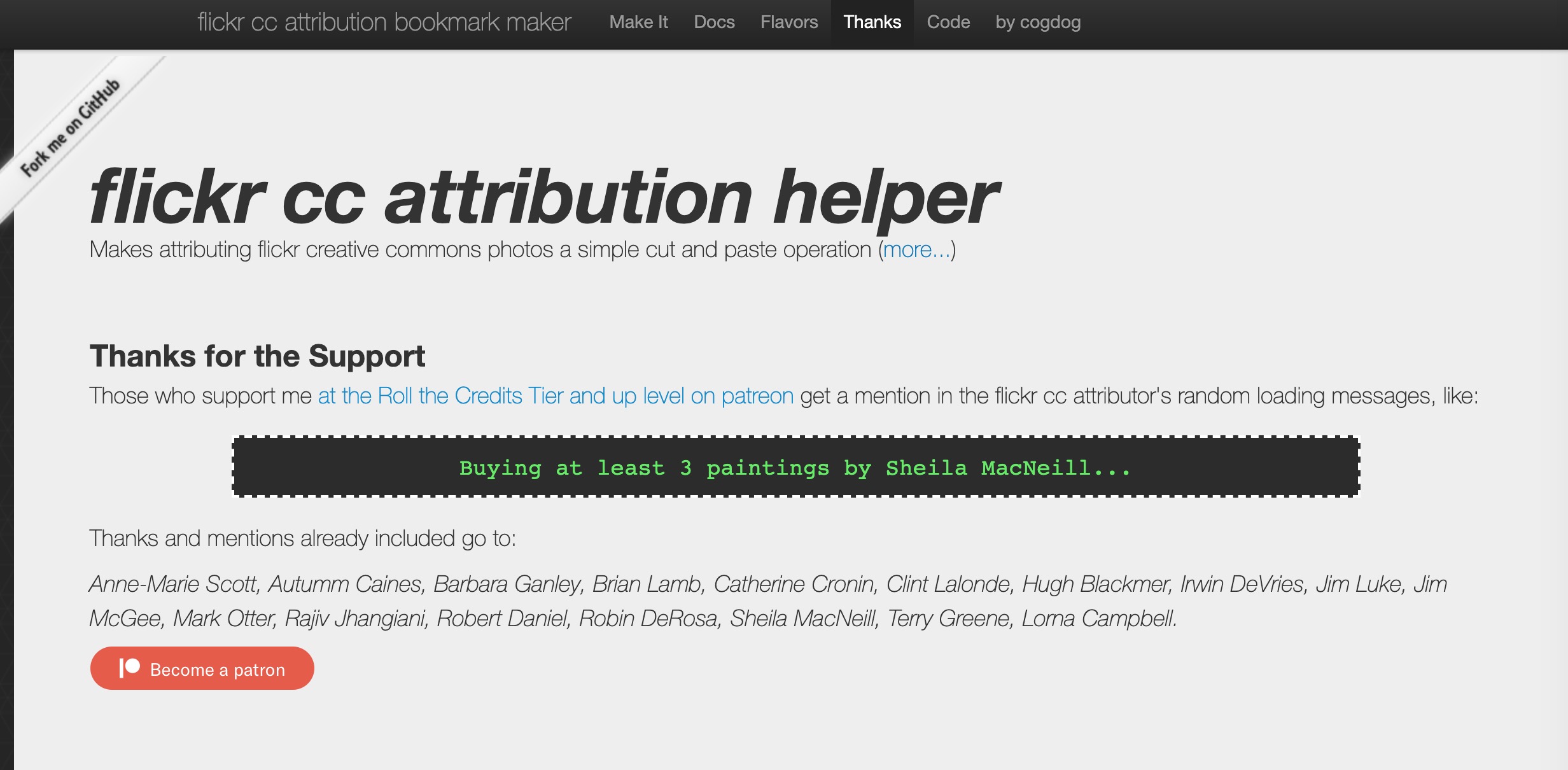Visit the by cogdog link
The height and width of the screenshot is (770, 1568).
click(1038, 22)
